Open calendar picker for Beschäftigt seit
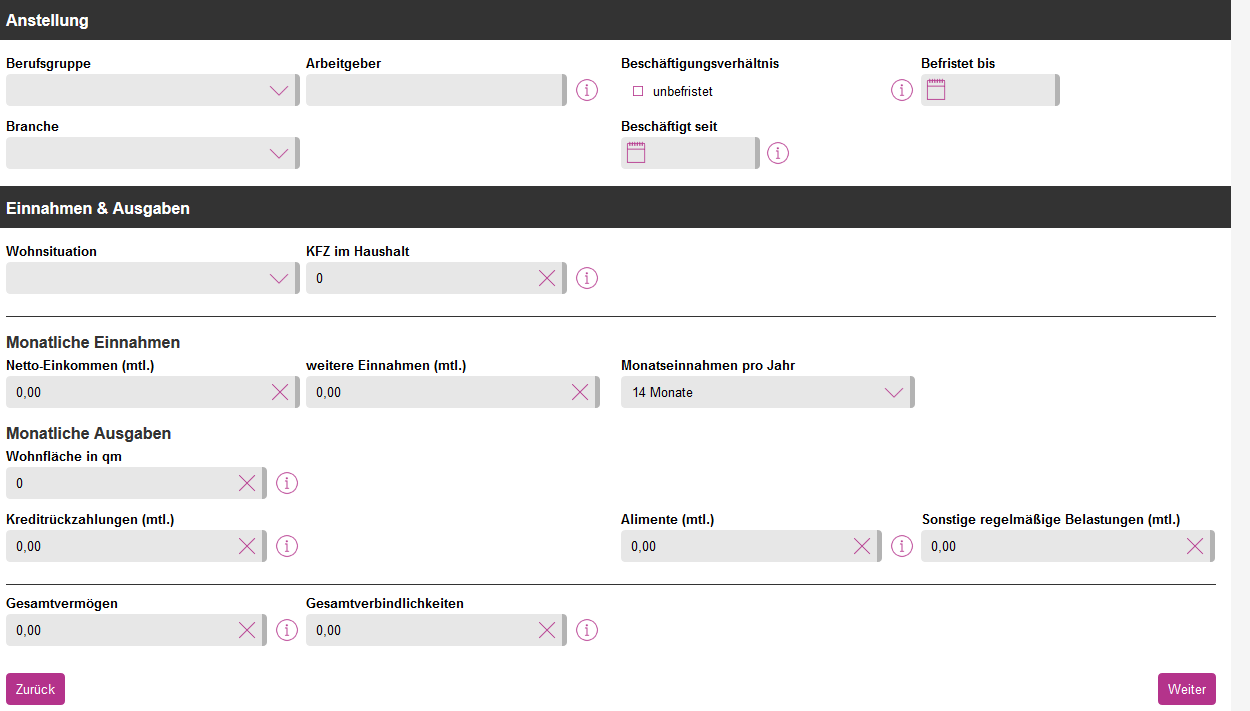 click(x=636, y=153)
